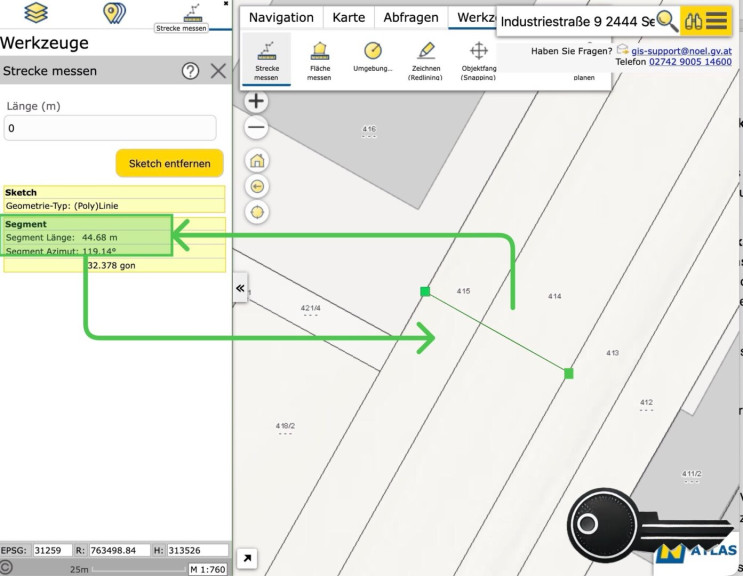Screen dimensions: 743x576
Task: Zoom in with the plus button
Action: click(257, 101)
